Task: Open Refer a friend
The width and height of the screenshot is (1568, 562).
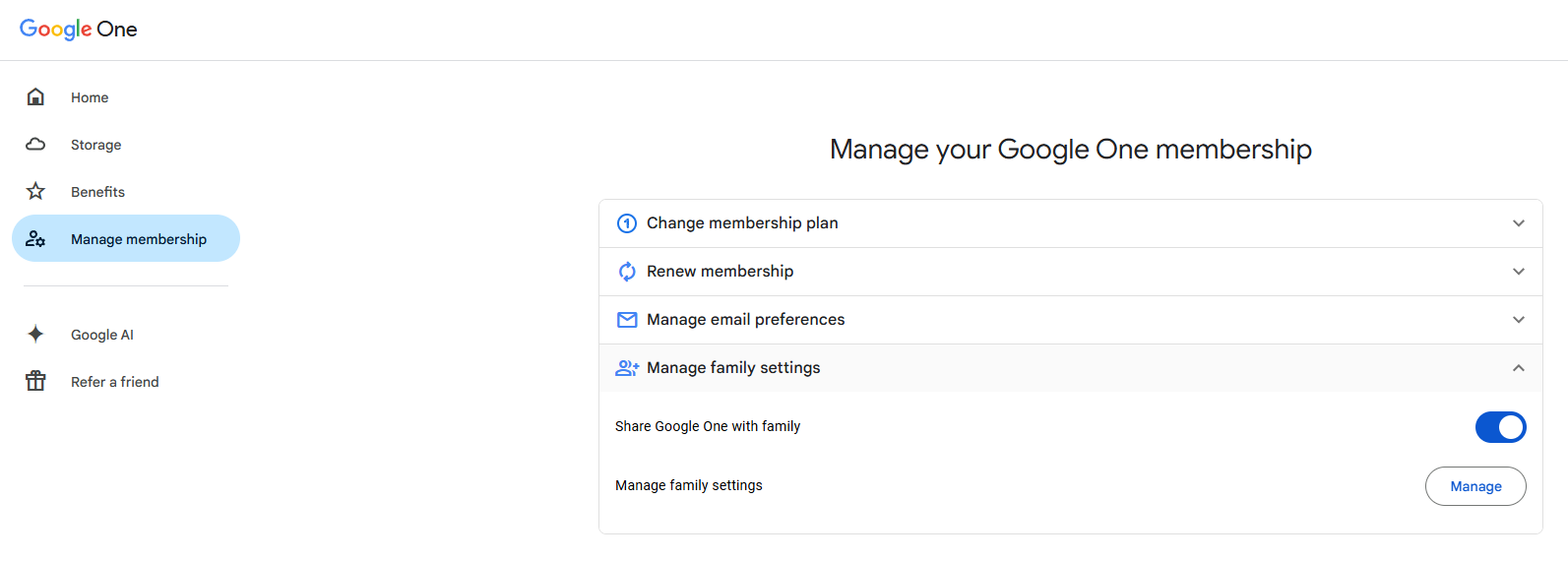Action: point(126,381)
